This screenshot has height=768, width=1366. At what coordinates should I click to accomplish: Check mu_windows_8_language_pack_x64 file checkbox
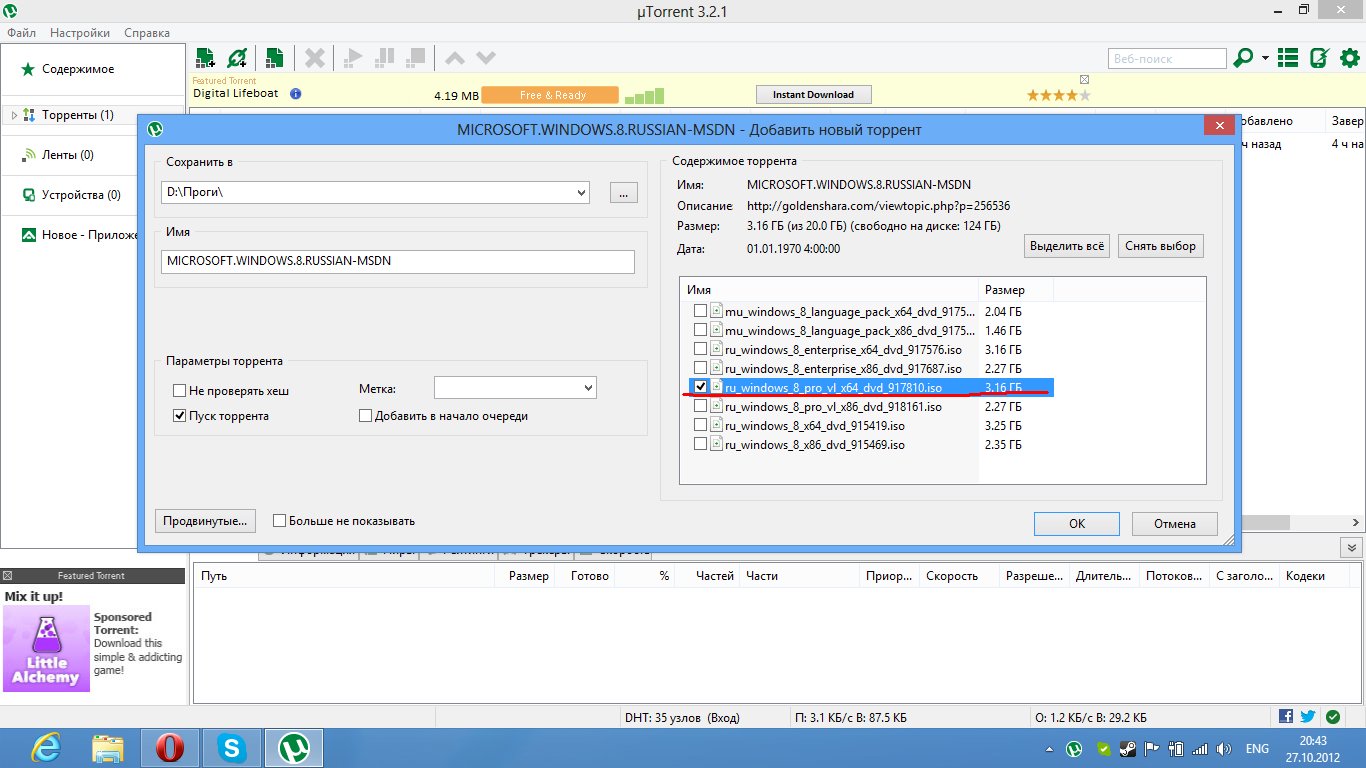(701, 311)
